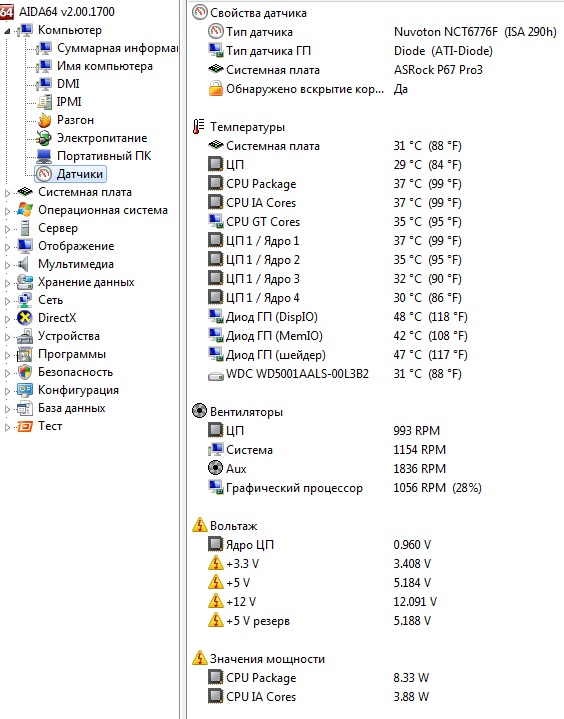Expand the Отображение tree node
The height and width of the screenshot is (719, 564).
pos(7,248)
